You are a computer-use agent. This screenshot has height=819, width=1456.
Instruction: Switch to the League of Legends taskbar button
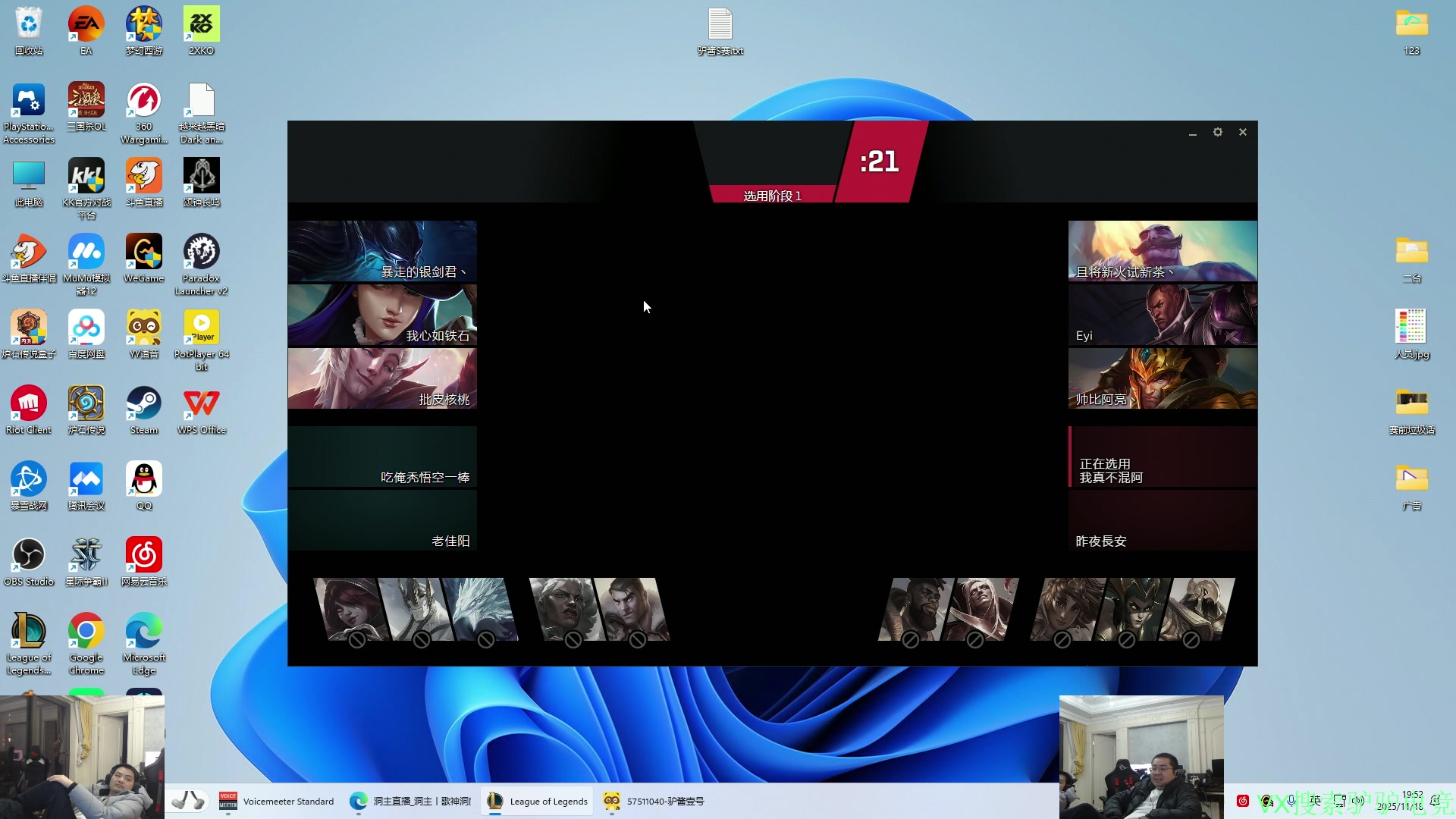[537, 801]
